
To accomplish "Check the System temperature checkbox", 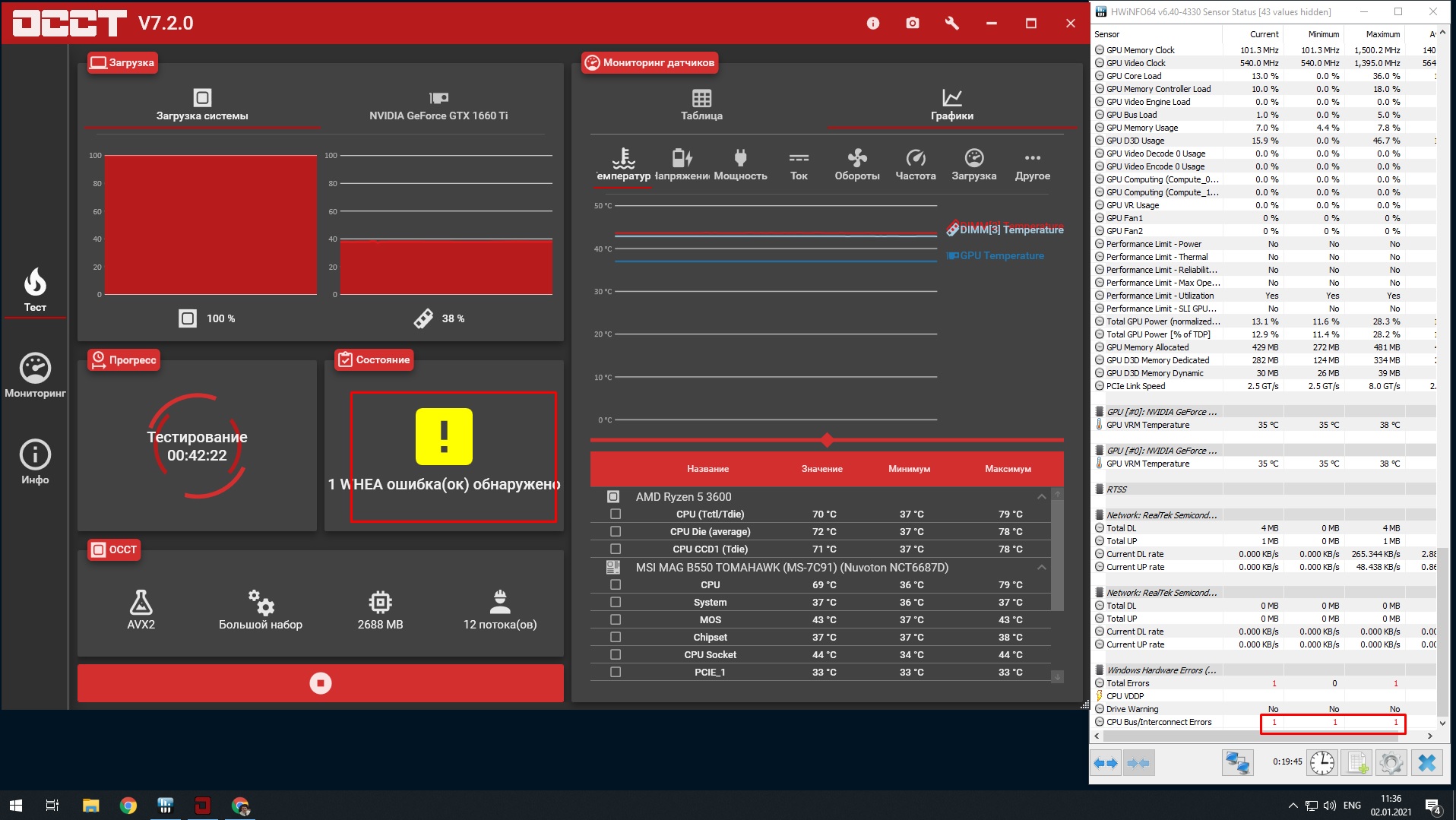I will tap(616, 603).
